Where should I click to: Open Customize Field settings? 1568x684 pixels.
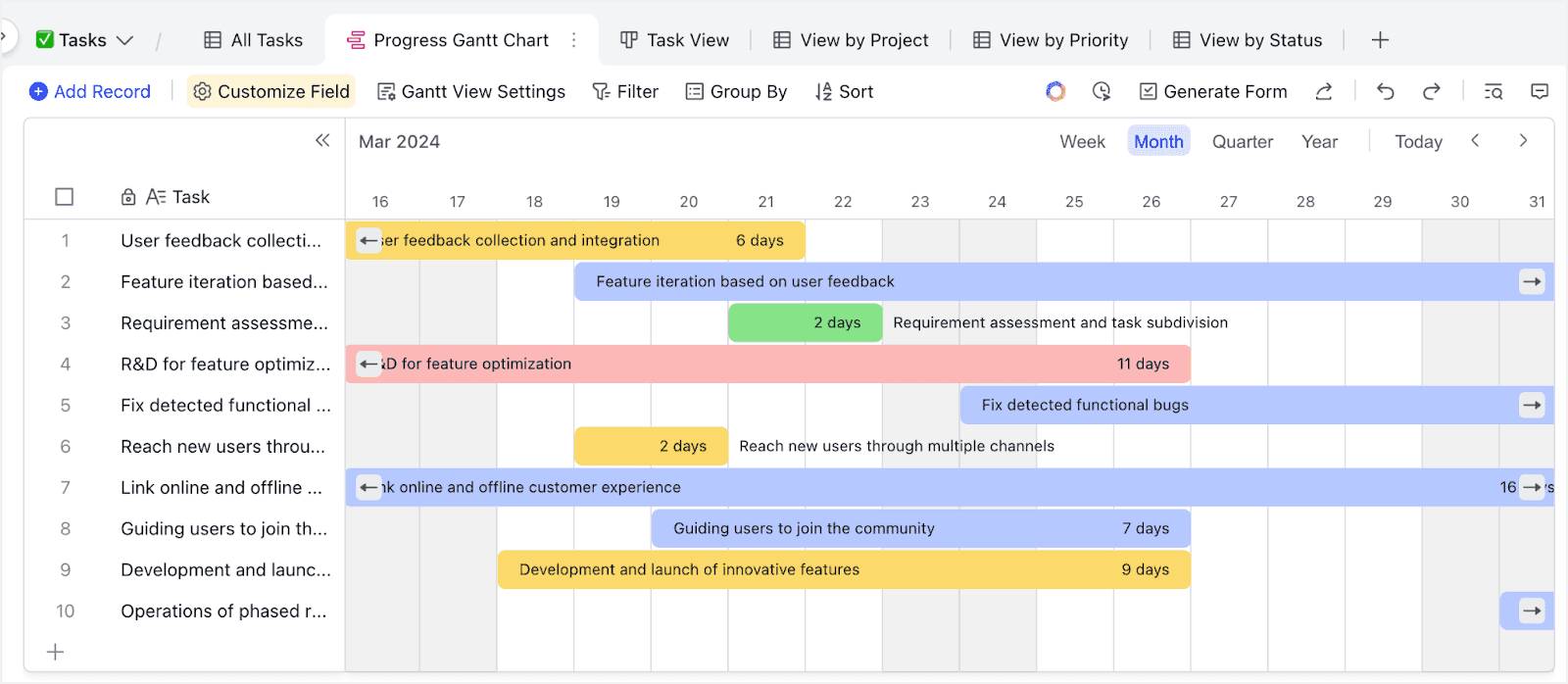click(x=271, y=91)
